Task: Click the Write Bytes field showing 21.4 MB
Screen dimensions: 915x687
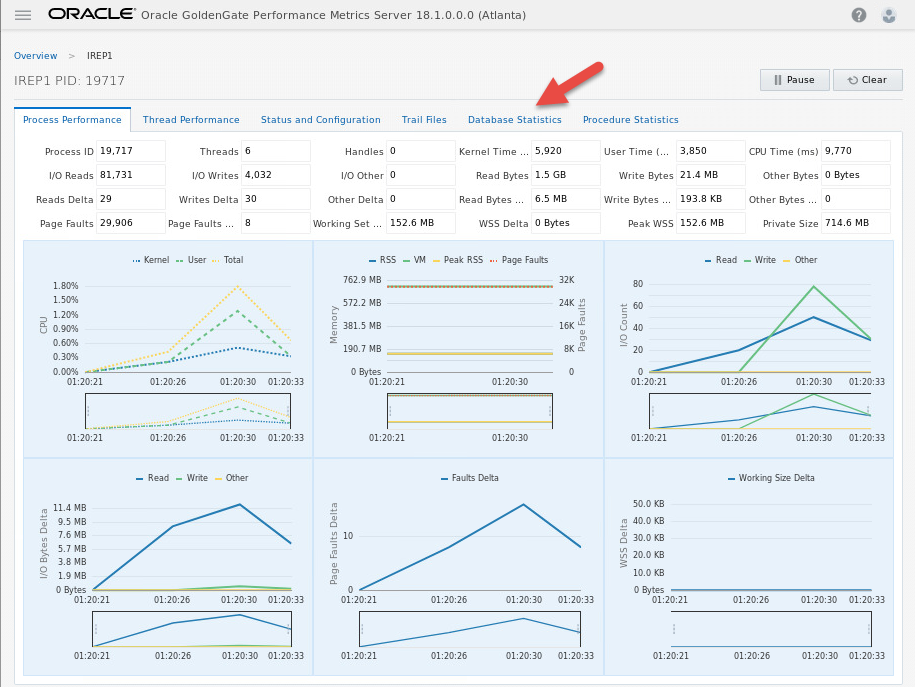Action: [711, 175]
